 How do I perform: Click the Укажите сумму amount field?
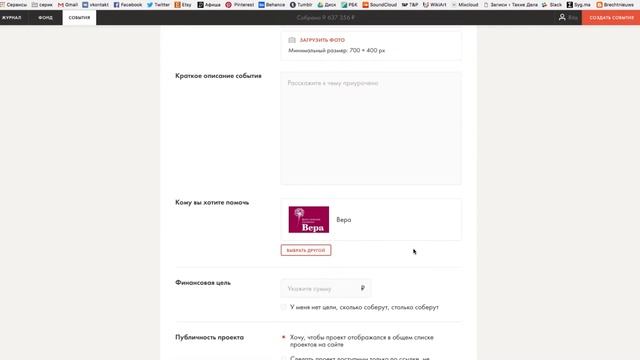(x=326, y=289)
